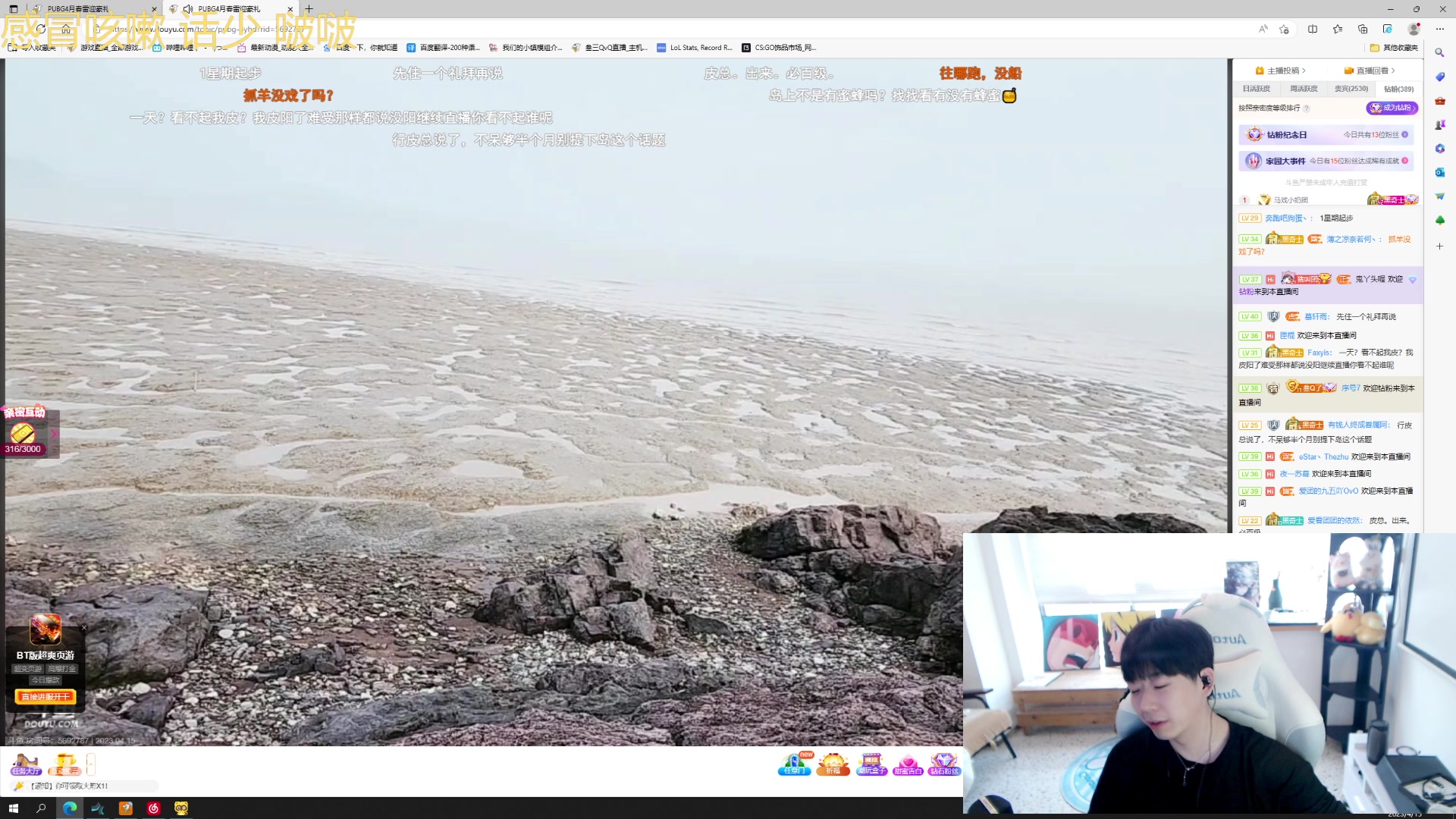
Task: Toggle the favorites star in address bar
Action: (x=1284, y=29)
